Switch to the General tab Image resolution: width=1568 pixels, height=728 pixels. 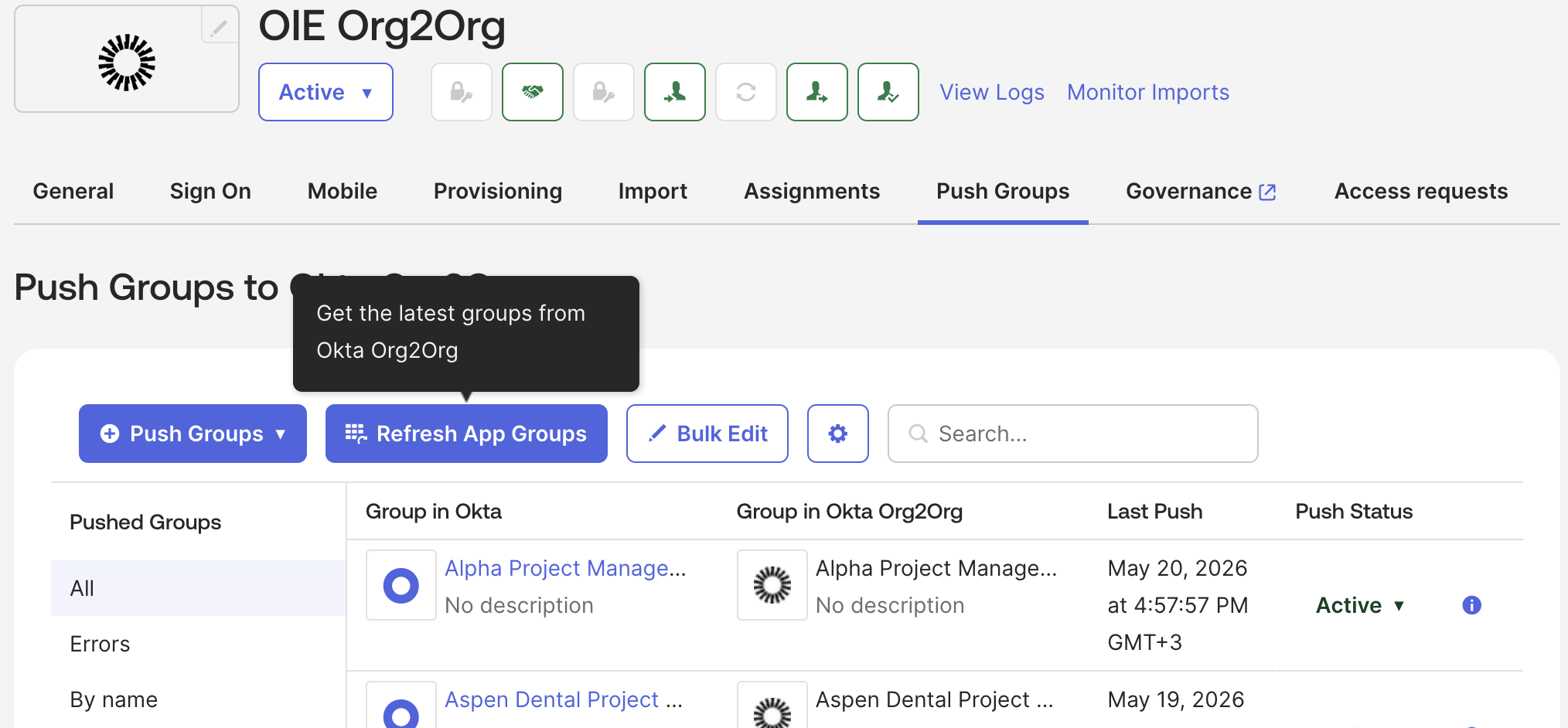coord(73,191)
